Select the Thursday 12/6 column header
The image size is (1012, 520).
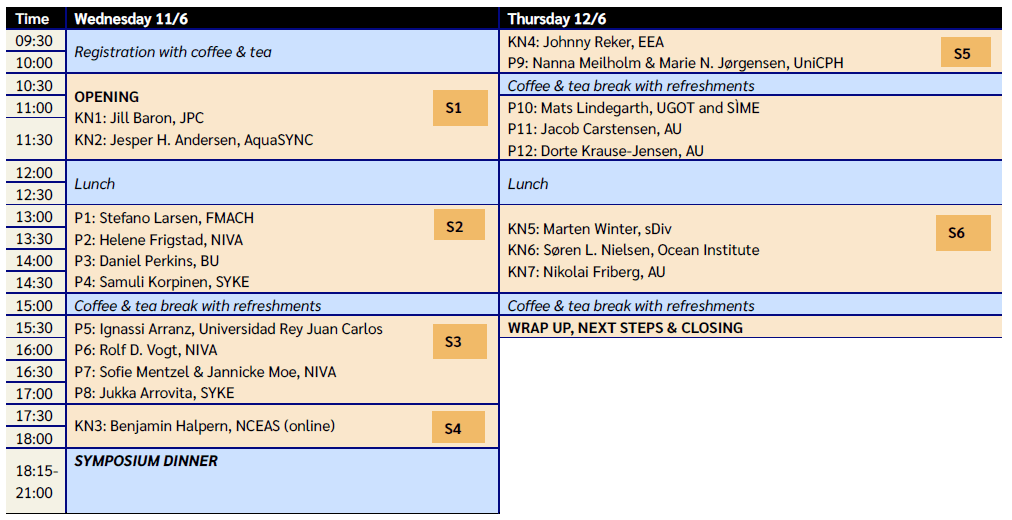point(557,18)
